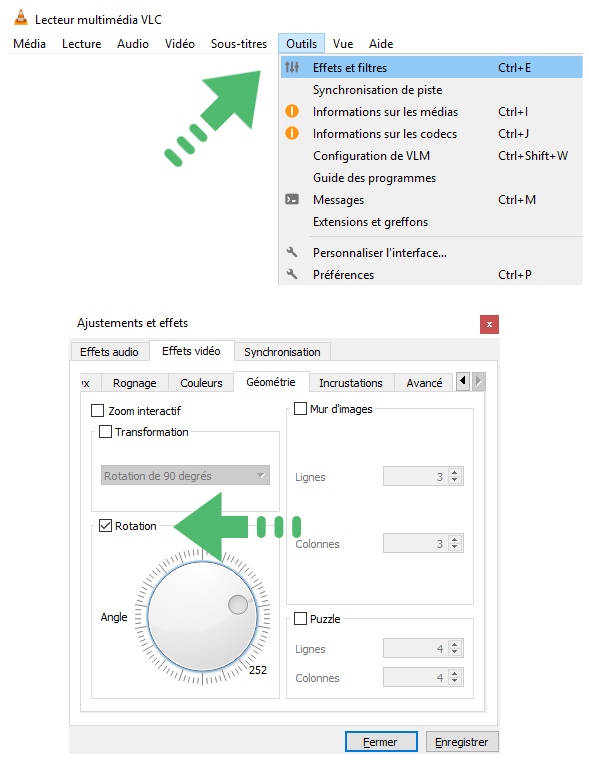
Task: Click the Enregistrer button
Action: pos(462,741)
